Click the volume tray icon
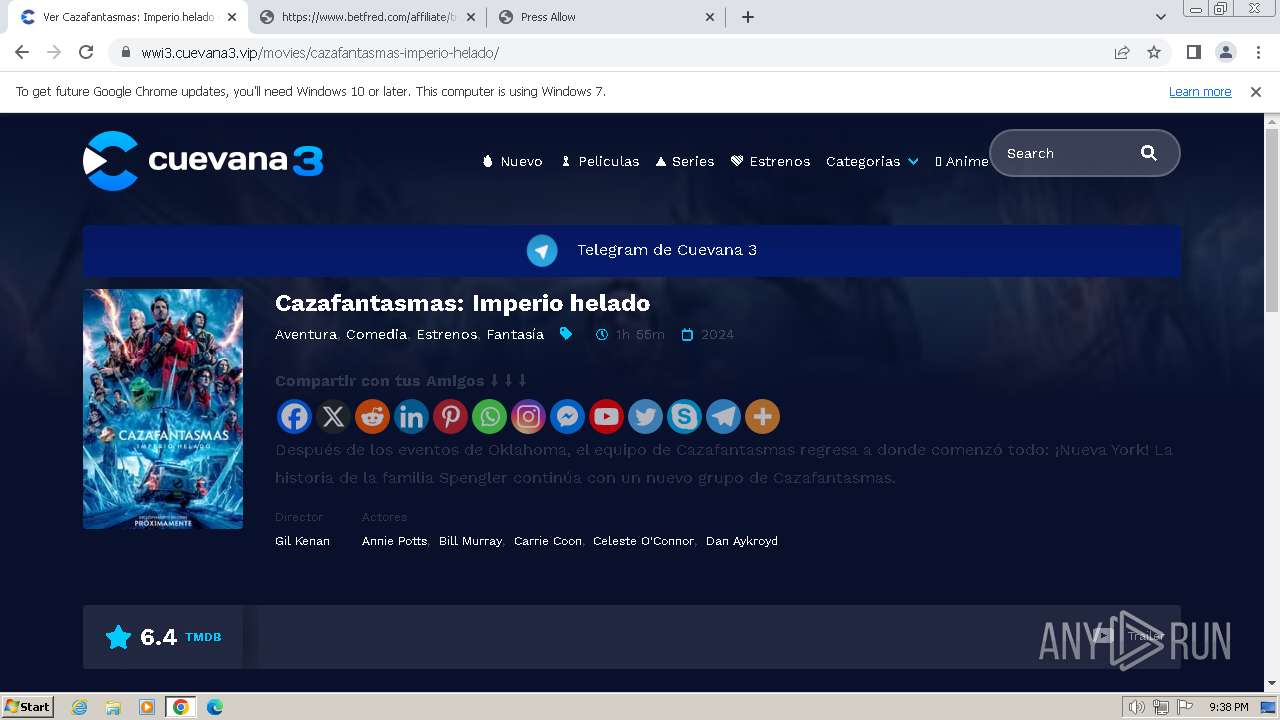 point(1136,707)
